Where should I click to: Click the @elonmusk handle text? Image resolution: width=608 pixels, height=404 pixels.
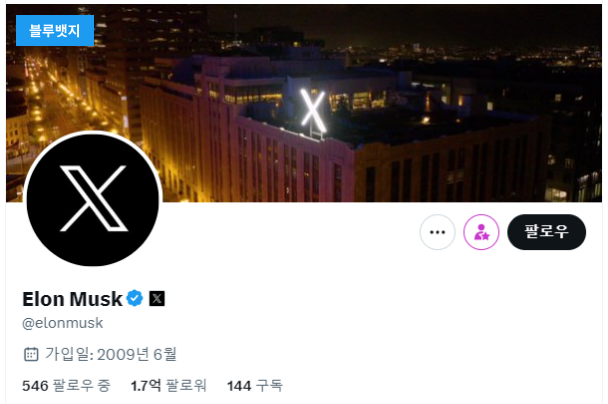click(63, 323)
